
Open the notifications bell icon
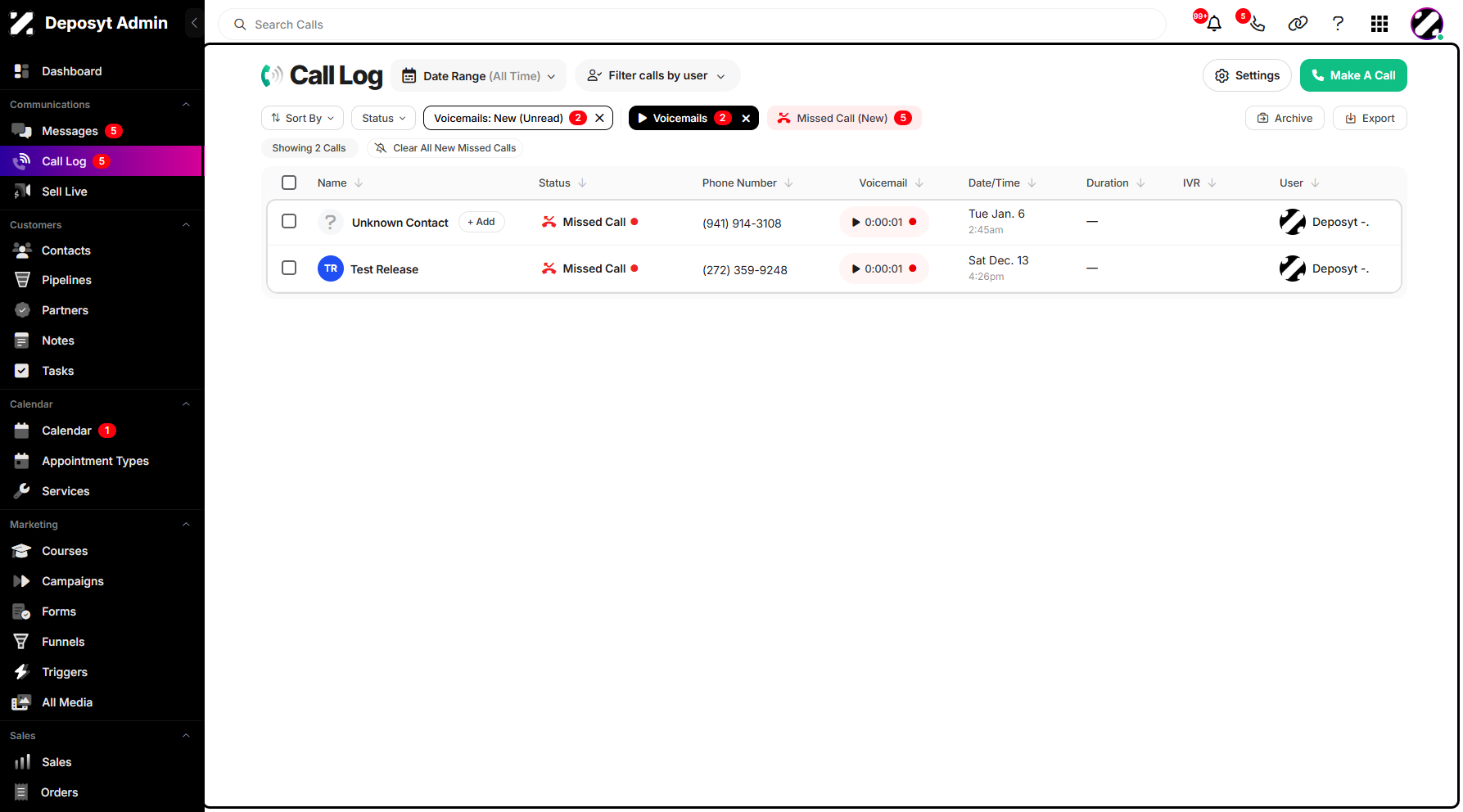[1214, 24]
